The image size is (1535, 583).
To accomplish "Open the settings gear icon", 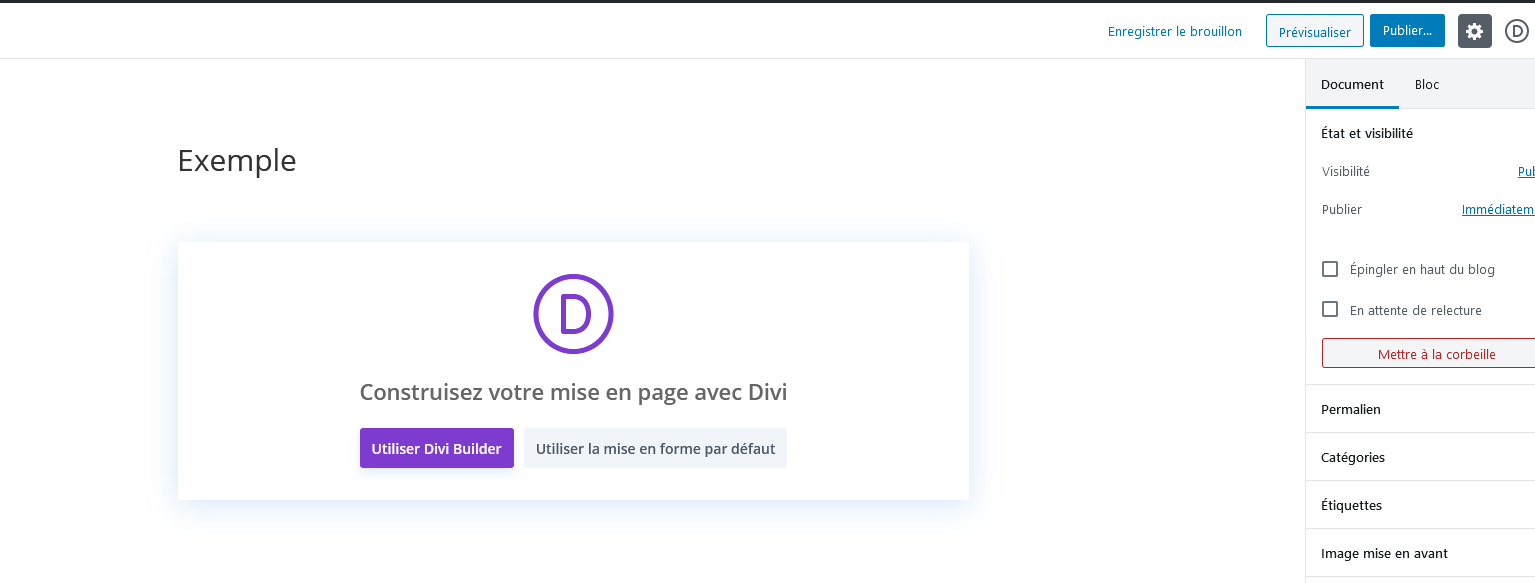I will pos(1474,31).
